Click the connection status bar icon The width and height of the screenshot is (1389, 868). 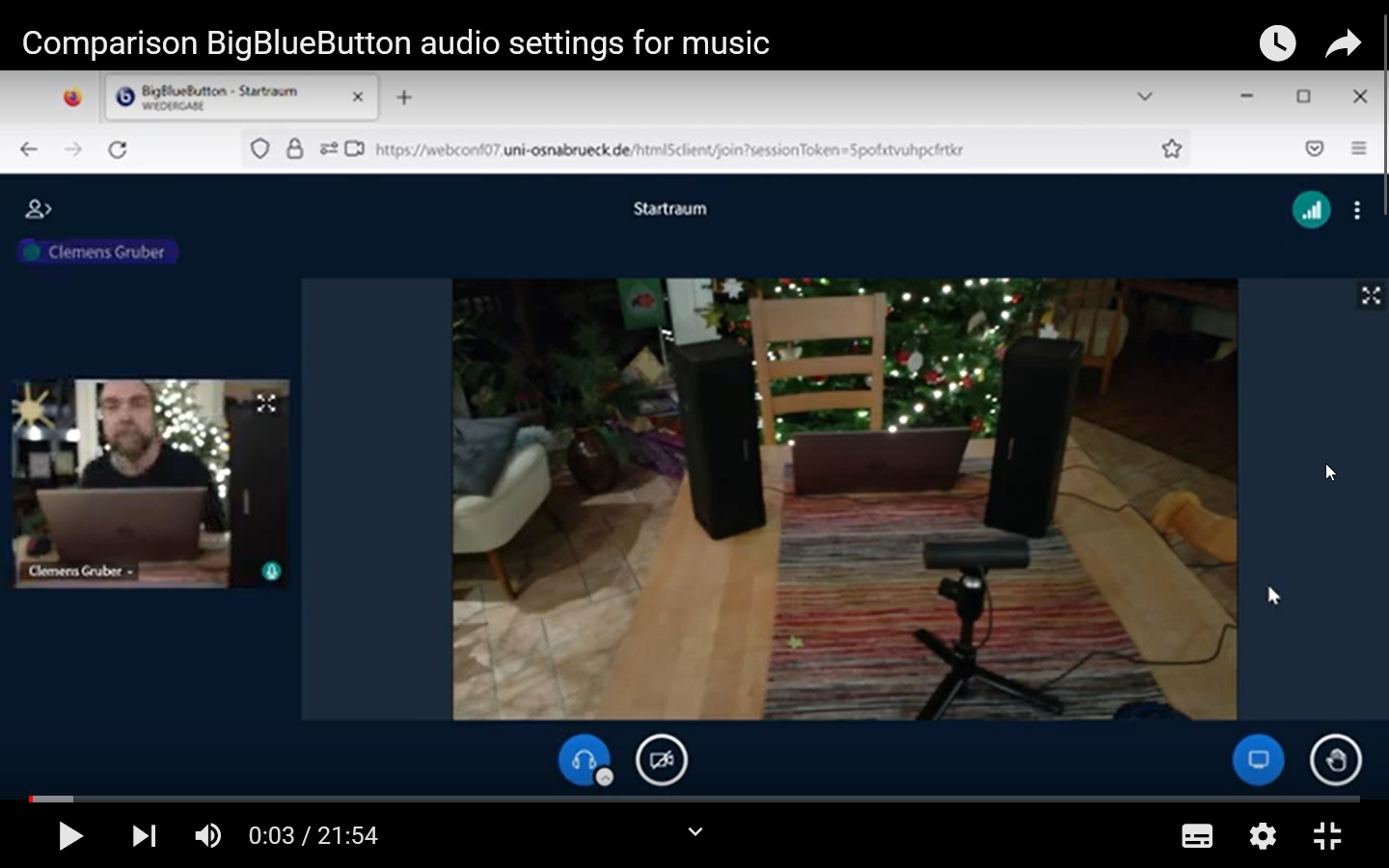pyautogui.click(x=1311, y=209)
